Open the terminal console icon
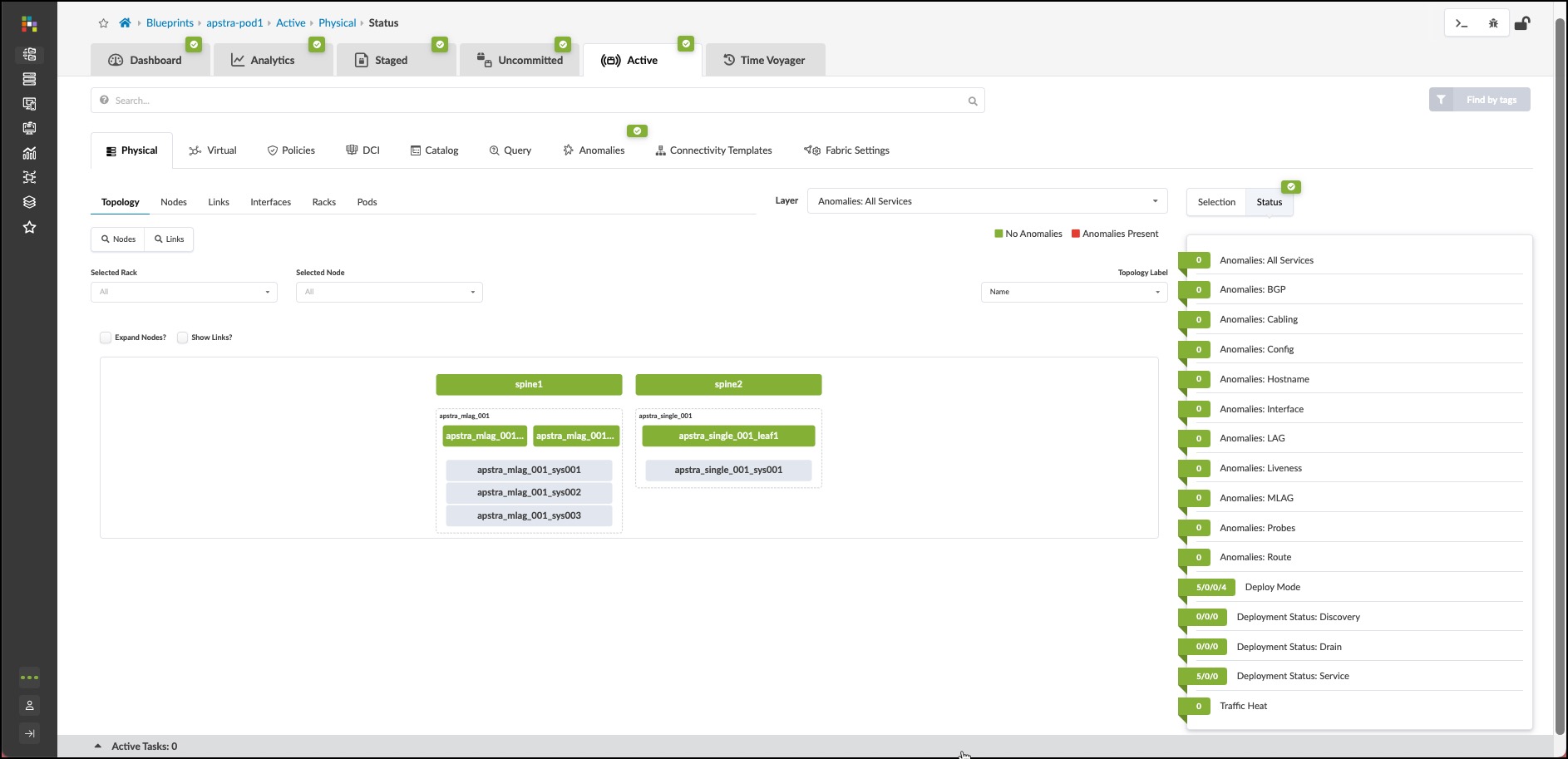Image resolution: width=1568 pixels, height=759 pixels. 1461,23
